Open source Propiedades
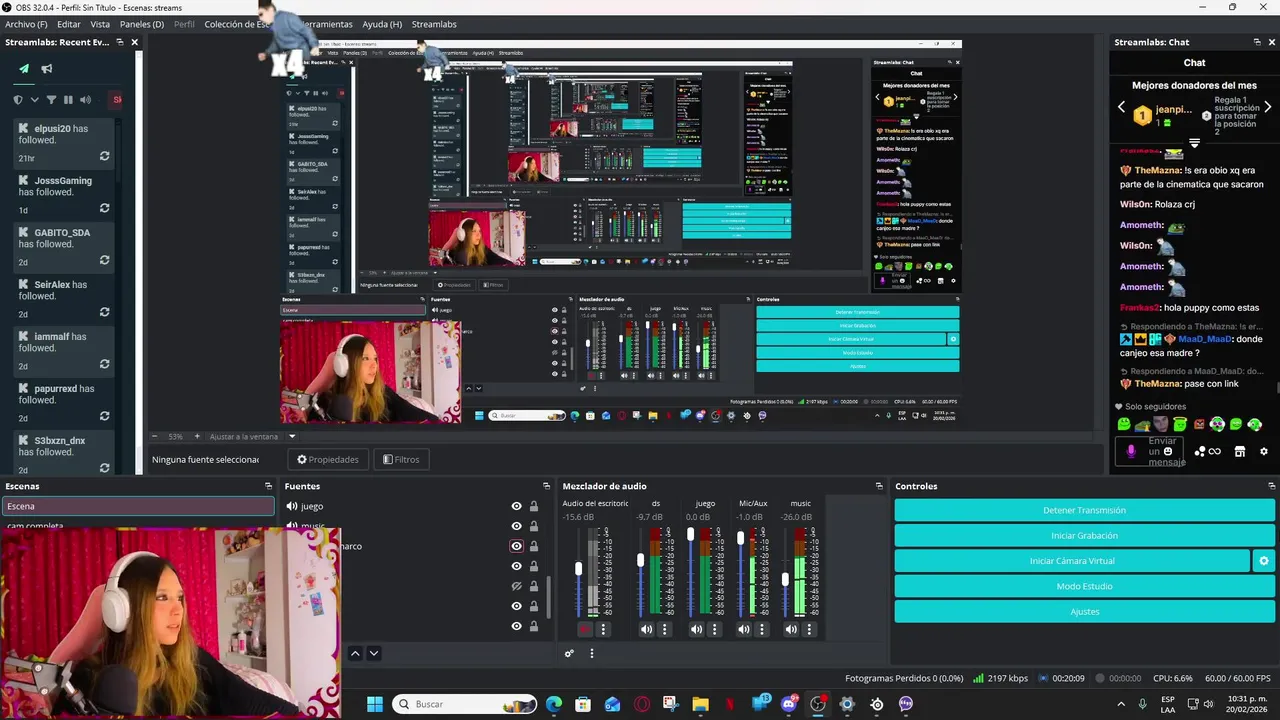1280x720 pixels. (328, 459)
